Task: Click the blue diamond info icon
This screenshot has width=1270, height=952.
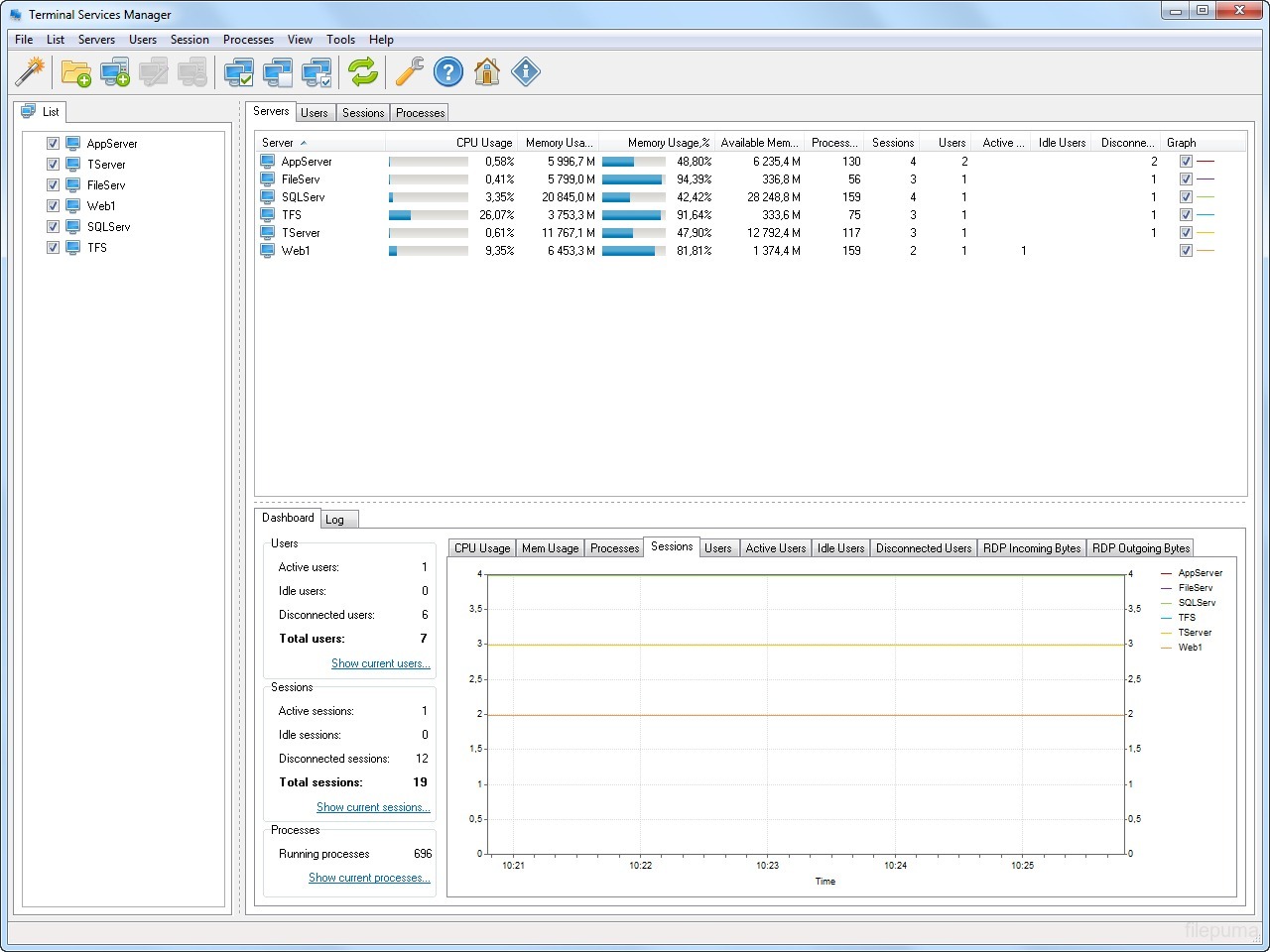Action: click(526, 71)
